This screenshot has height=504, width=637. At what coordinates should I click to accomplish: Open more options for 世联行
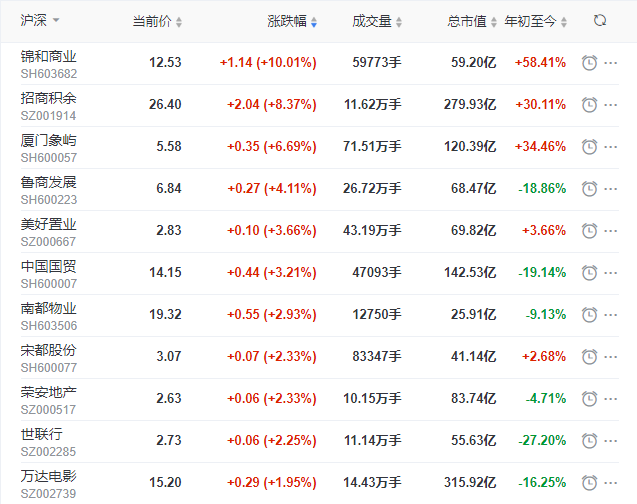pyautogui.click(x=611, y=441)
